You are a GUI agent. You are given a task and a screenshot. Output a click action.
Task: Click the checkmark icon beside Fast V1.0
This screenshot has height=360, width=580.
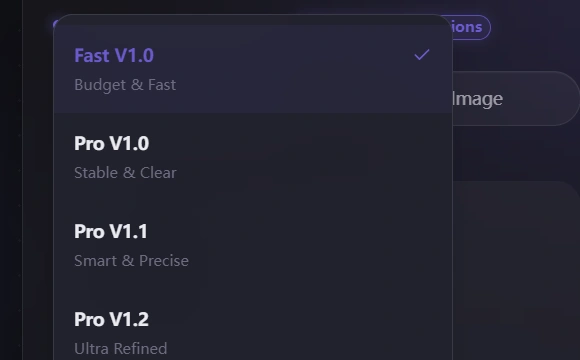tap(422, 55)
